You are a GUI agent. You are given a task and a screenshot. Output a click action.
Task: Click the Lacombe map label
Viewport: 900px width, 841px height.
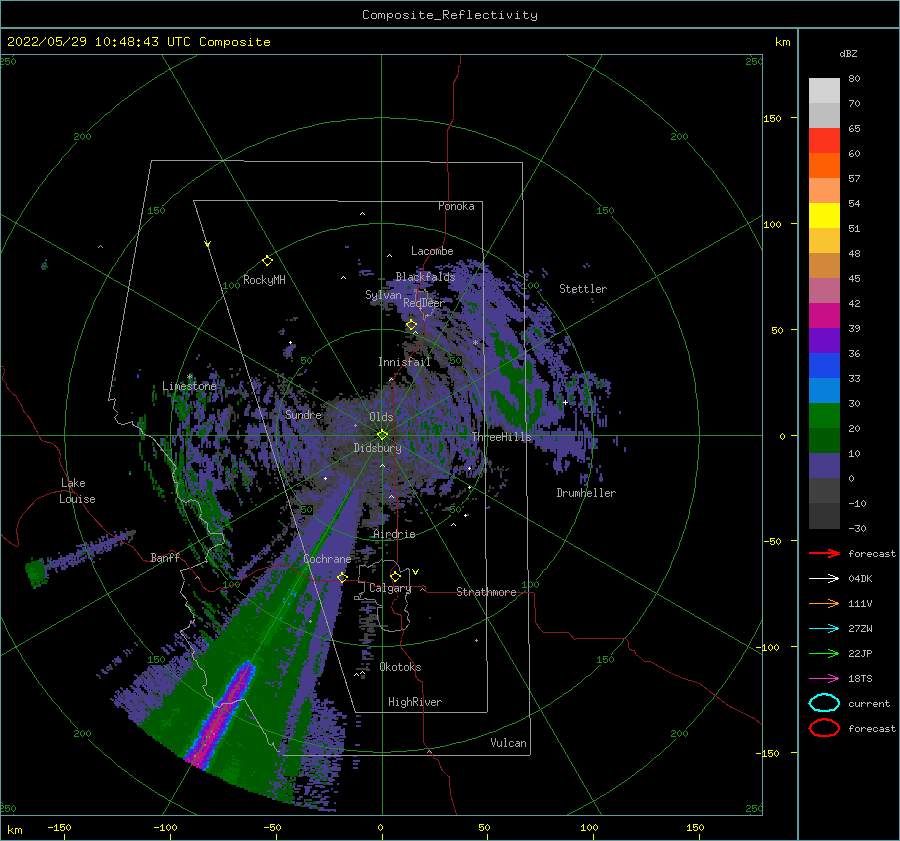pos(432,251)
